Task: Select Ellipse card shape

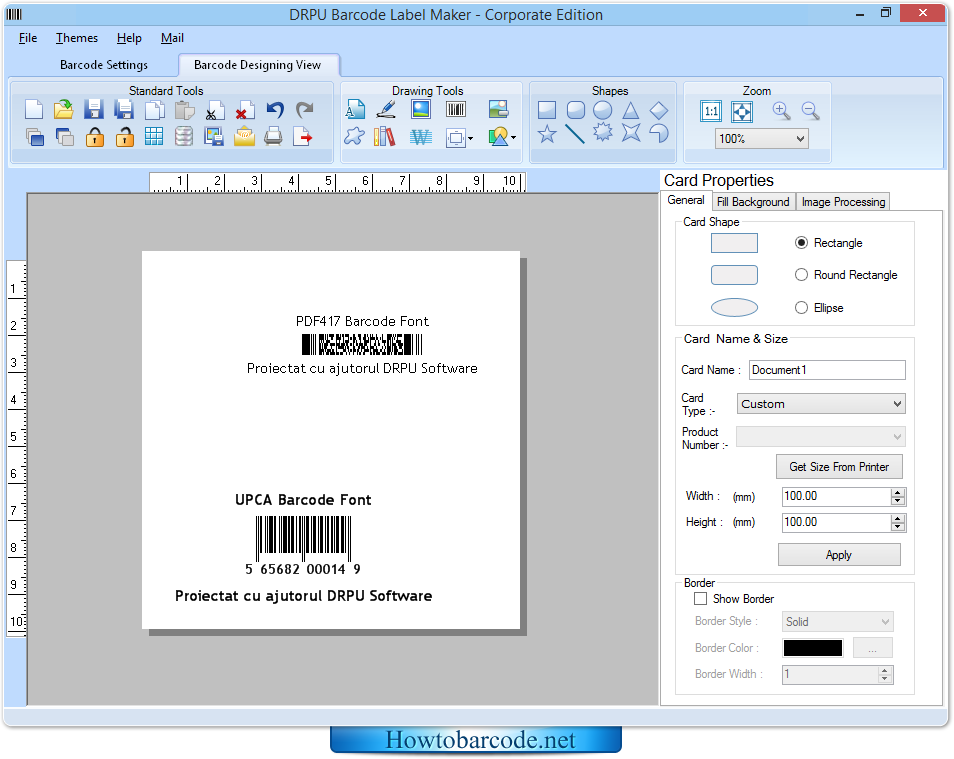Action: (801, 308)
